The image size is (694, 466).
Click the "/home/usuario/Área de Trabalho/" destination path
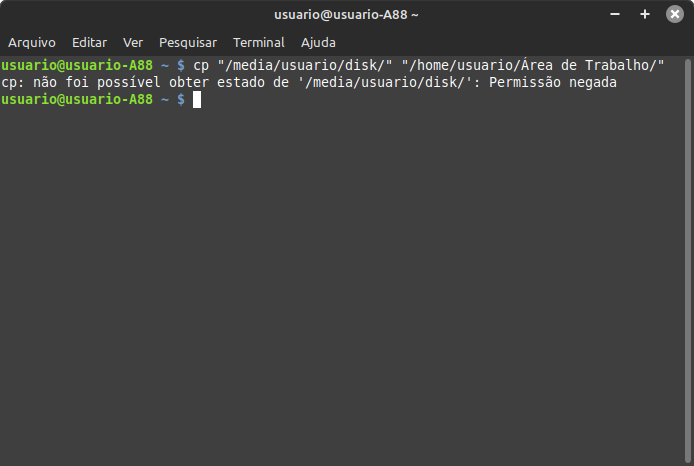533,65
